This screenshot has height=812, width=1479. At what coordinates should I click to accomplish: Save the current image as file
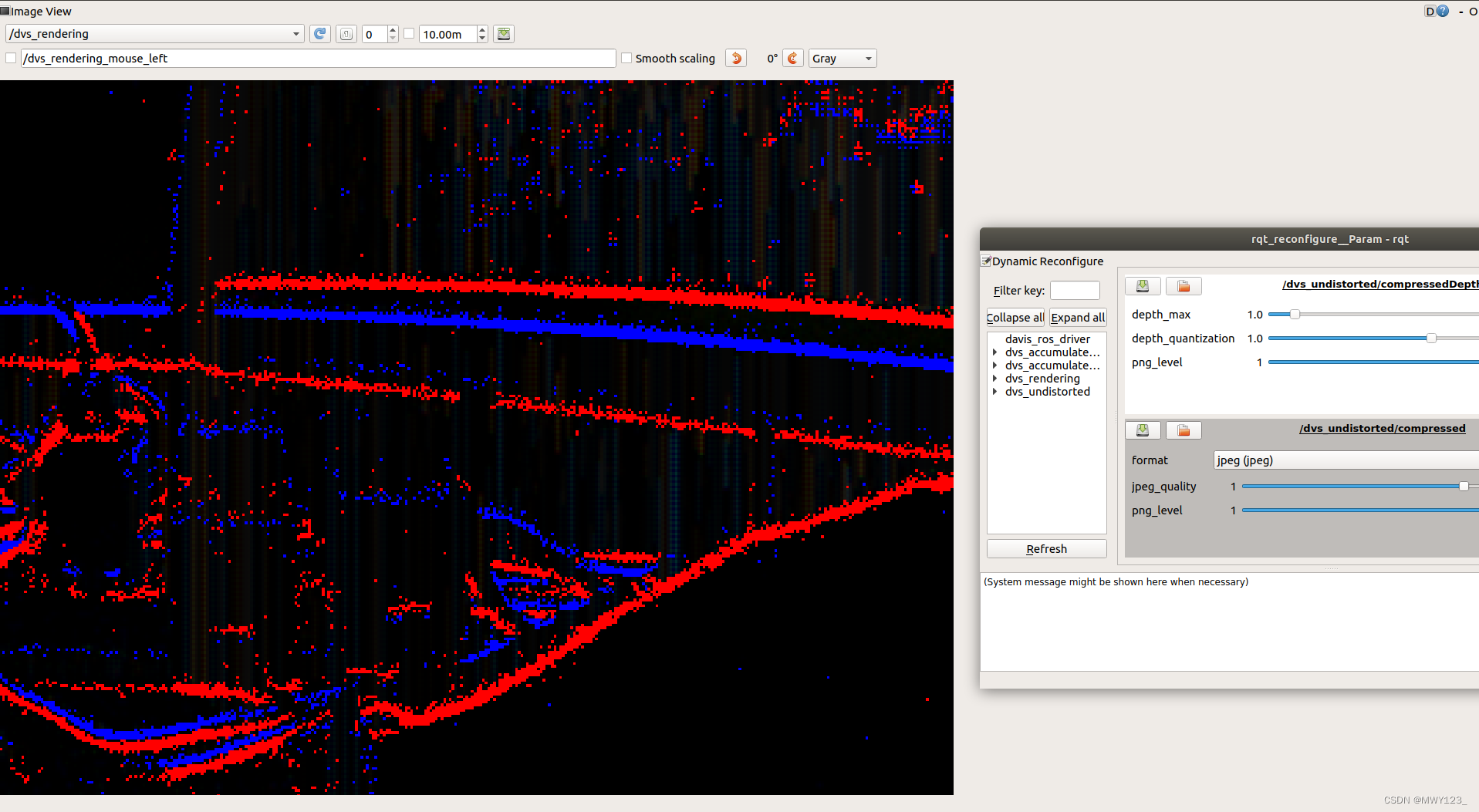click(504, 34)
